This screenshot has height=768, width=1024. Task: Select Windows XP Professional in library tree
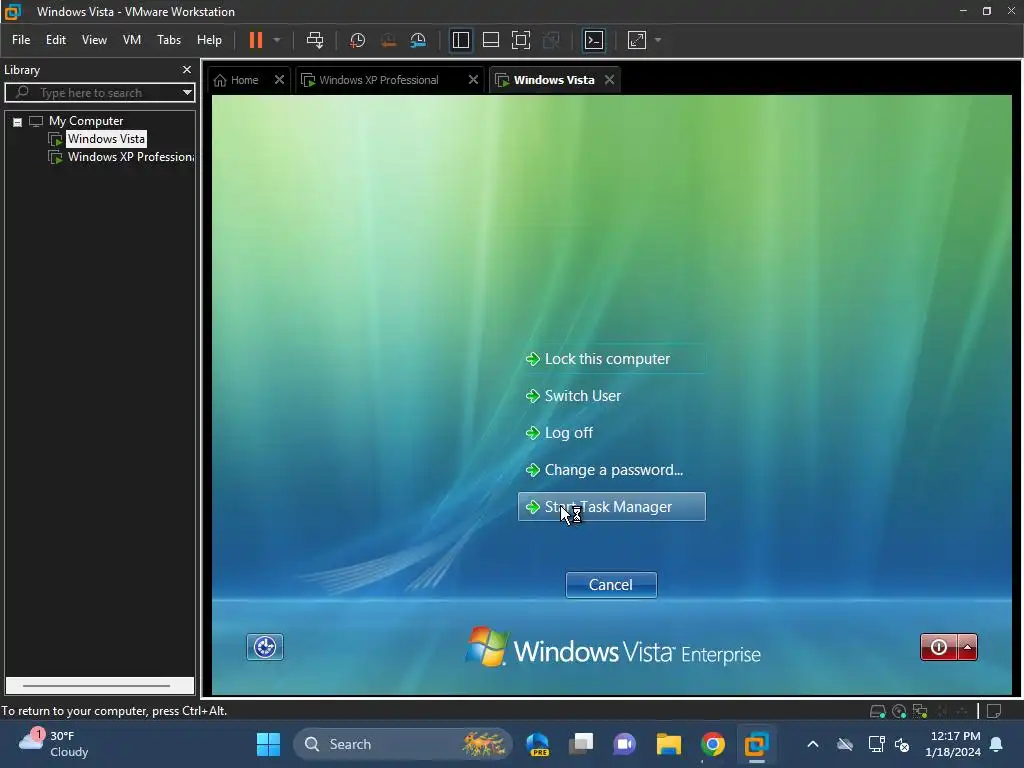pos(131,157)
